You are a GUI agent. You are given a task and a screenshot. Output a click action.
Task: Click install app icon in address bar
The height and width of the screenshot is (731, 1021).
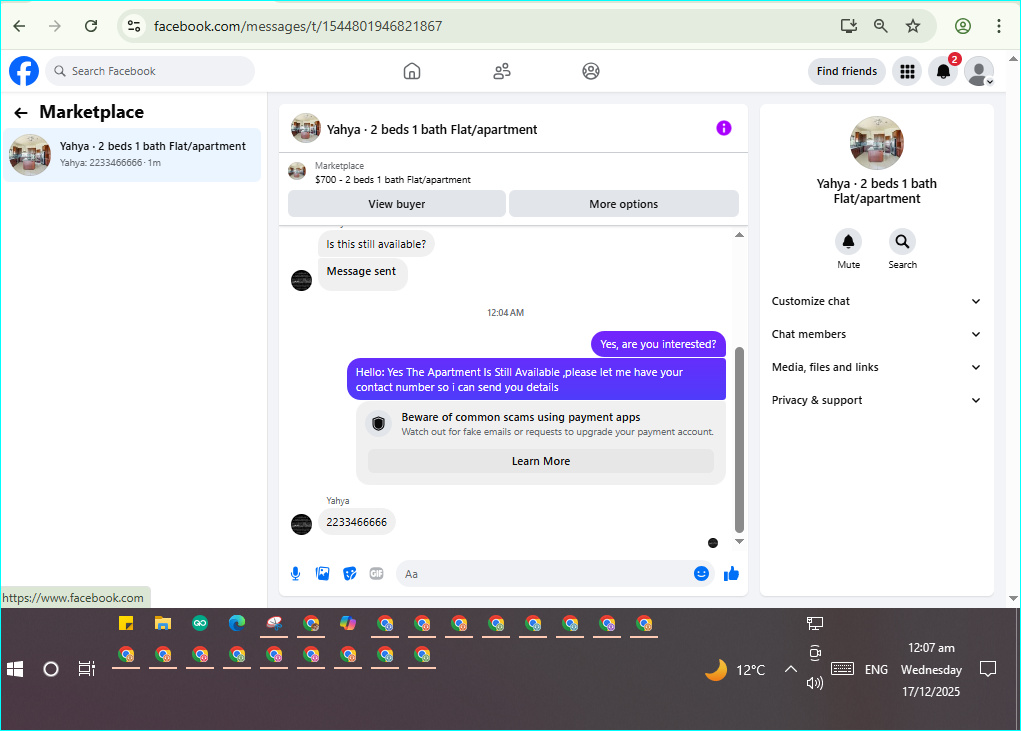click(848, 26)
